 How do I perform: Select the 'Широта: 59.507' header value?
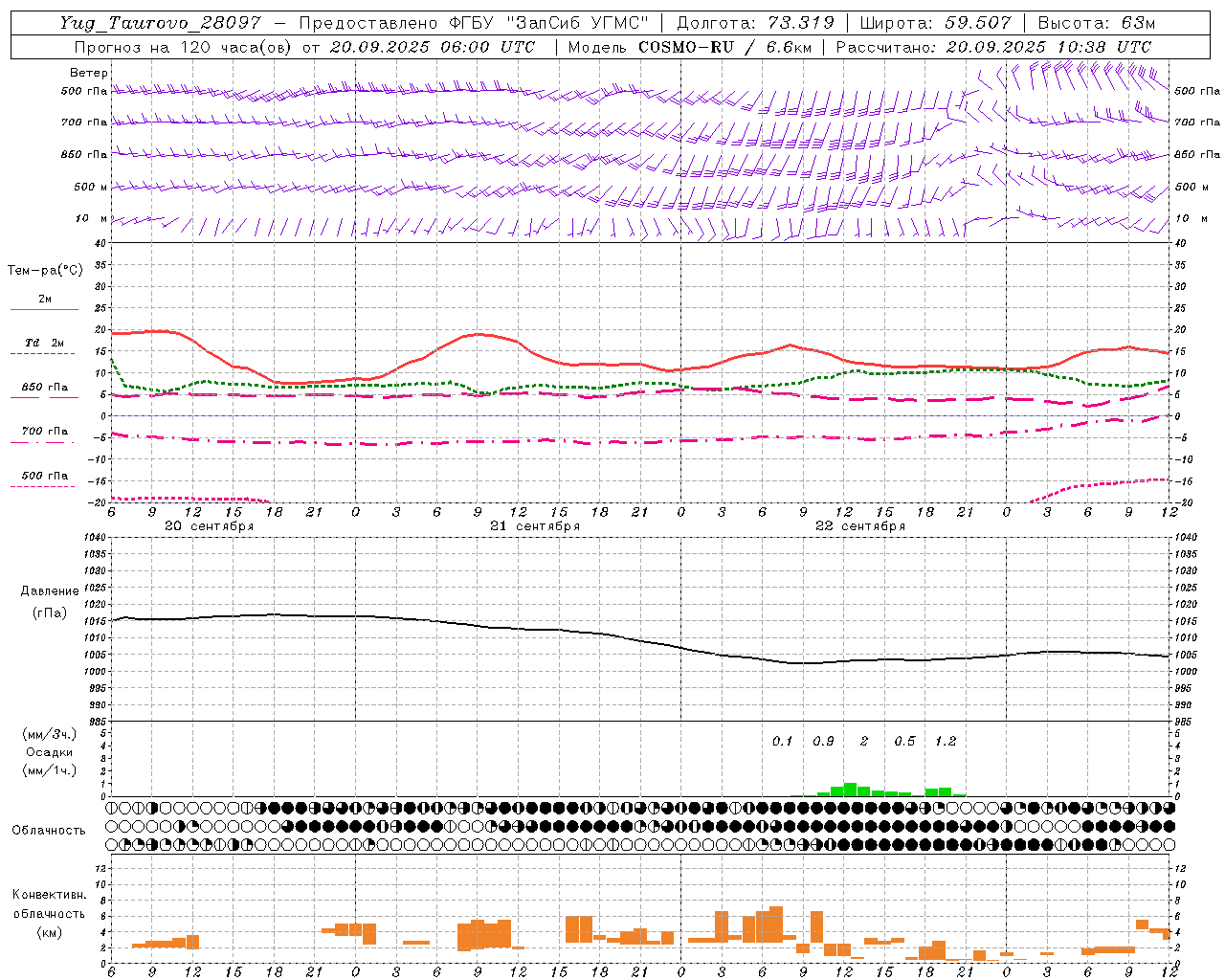[936, 24]
